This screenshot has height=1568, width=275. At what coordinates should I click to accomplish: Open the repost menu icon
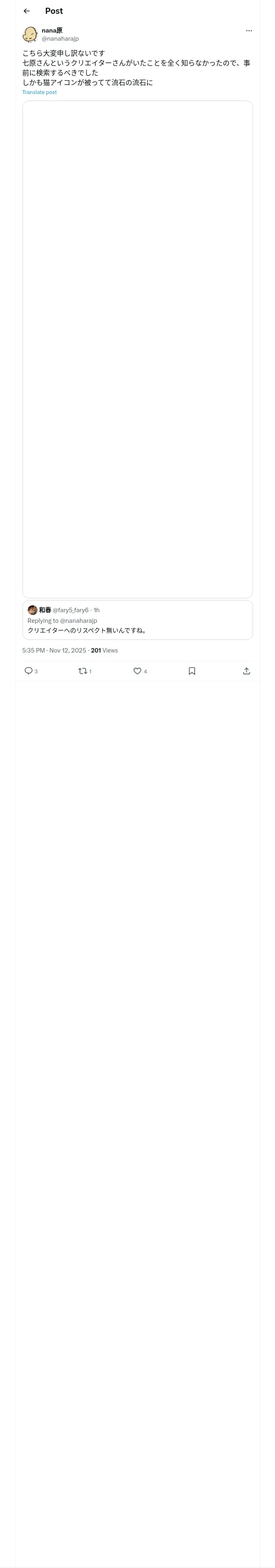coord(82,671)
